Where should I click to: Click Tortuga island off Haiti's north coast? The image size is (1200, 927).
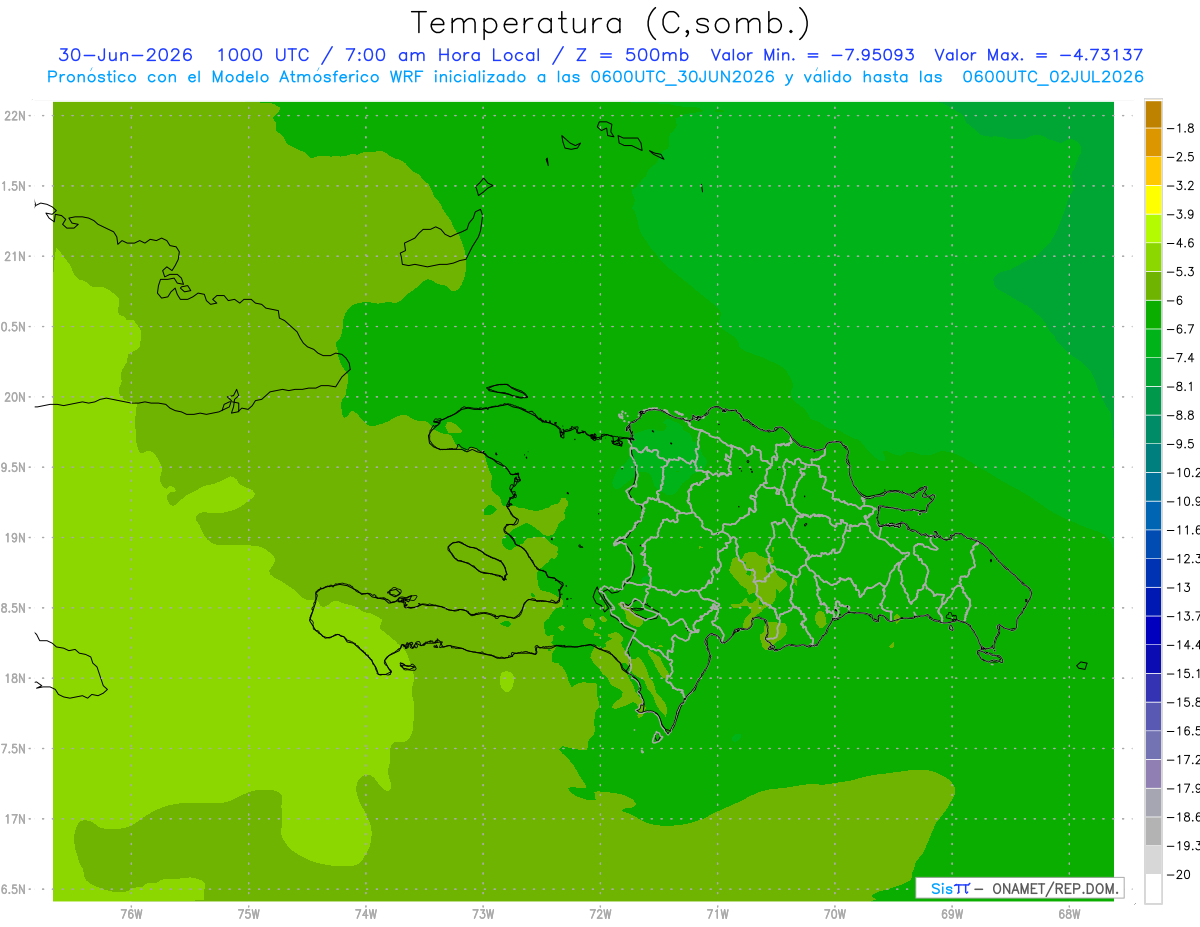pos(508,391)
